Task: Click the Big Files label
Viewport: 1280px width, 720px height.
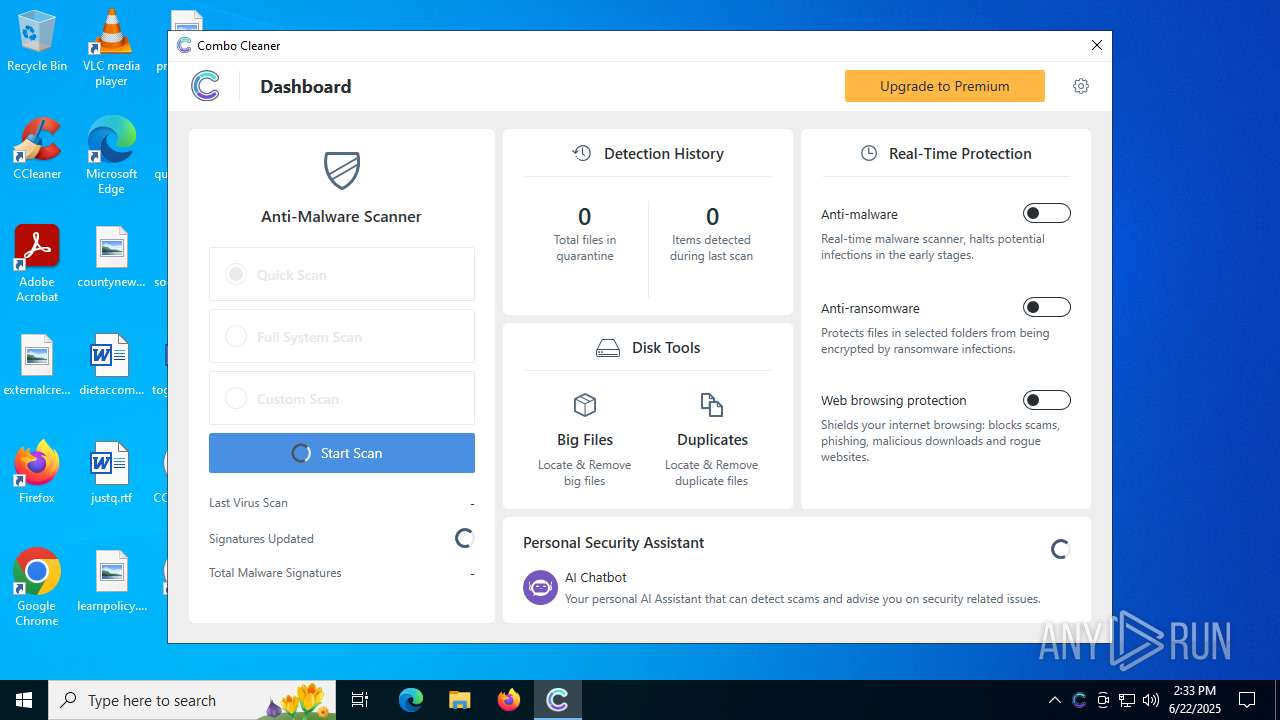Action: (x=585, y=440)
